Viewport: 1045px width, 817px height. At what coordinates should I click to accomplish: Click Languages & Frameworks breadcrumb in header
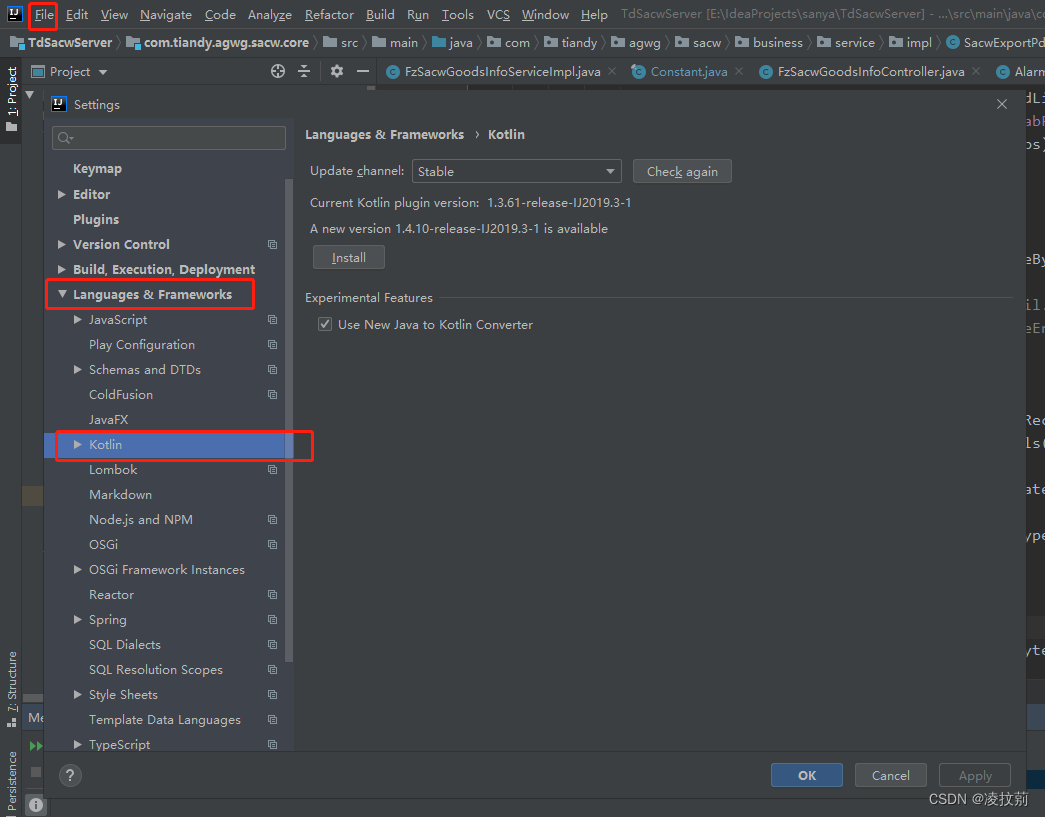click(385, 135)
